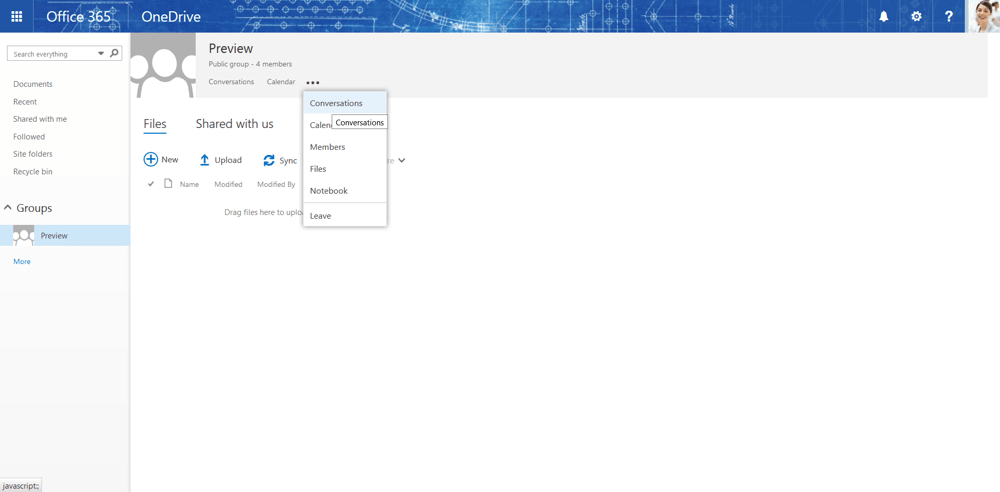
Task: Switch to the Shared with us tab
Action: tap(234, 124)
